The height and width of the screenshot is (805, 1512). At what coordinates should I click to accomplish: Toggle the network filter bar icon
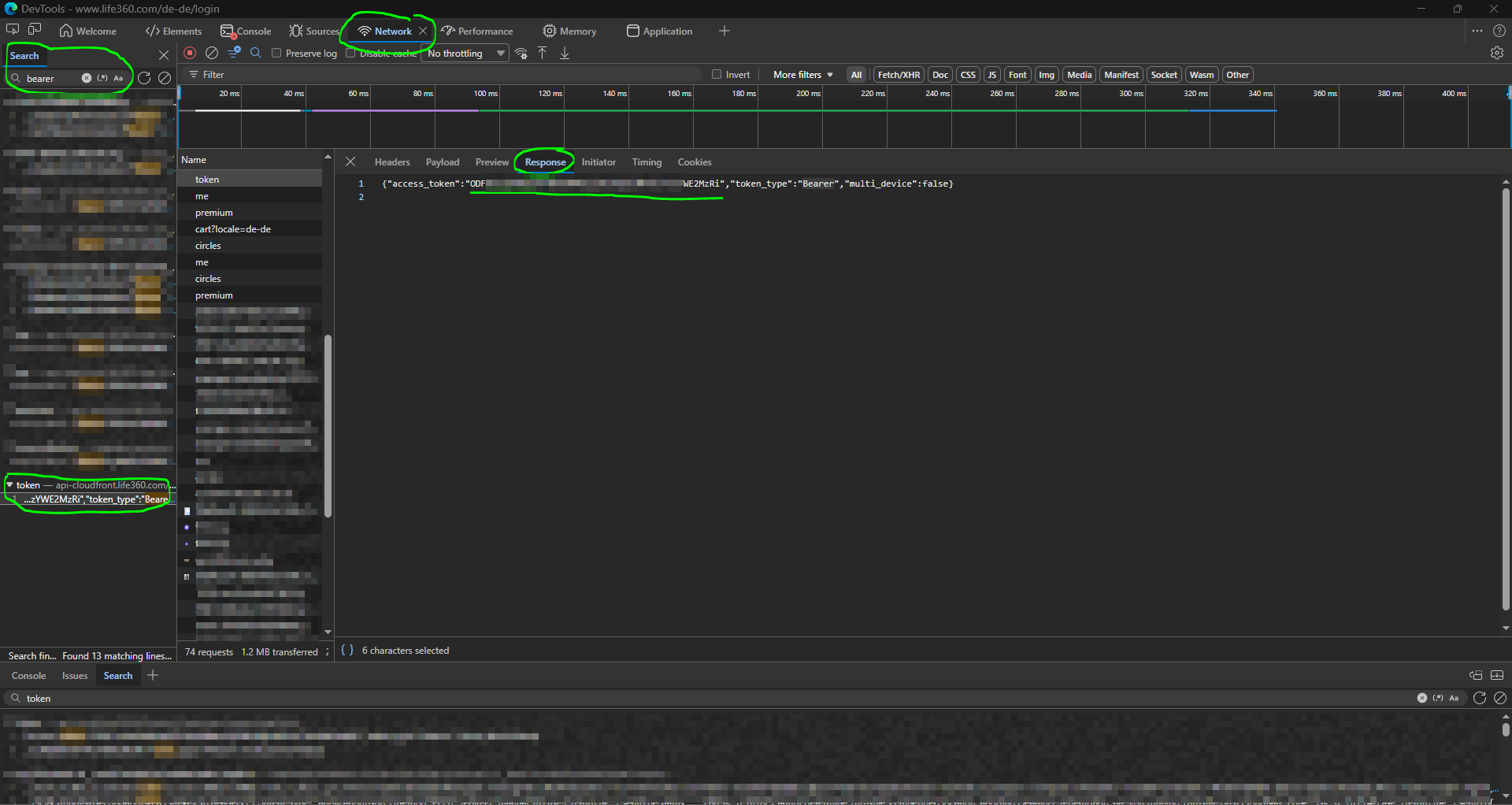234,53
